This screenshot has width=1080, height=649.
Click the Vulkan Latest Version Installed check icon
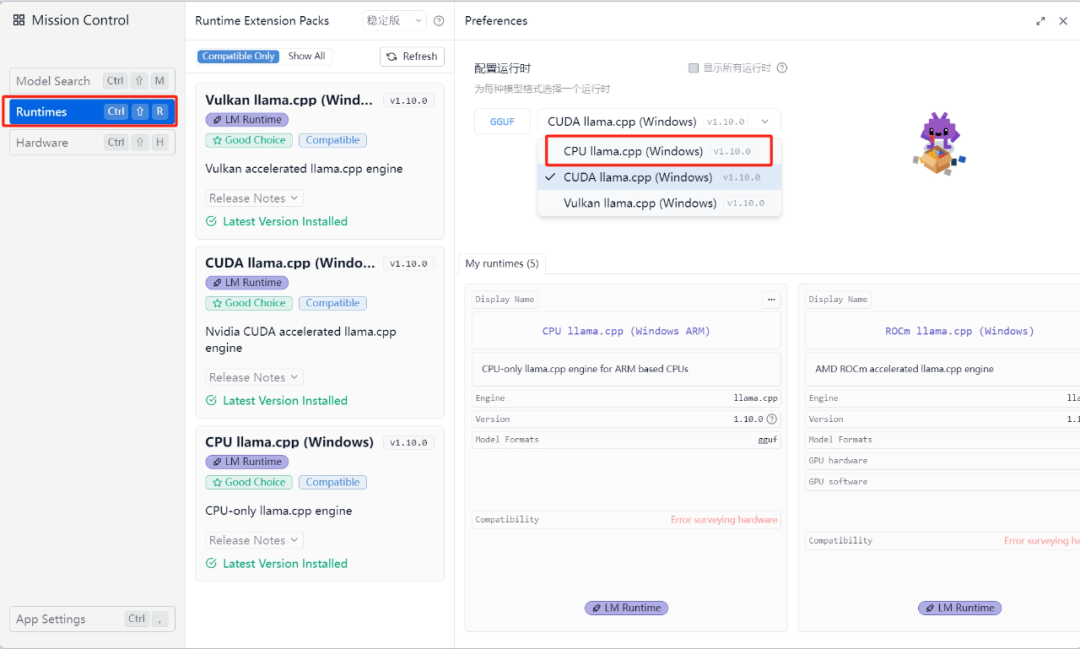click(x=211, y=221)
